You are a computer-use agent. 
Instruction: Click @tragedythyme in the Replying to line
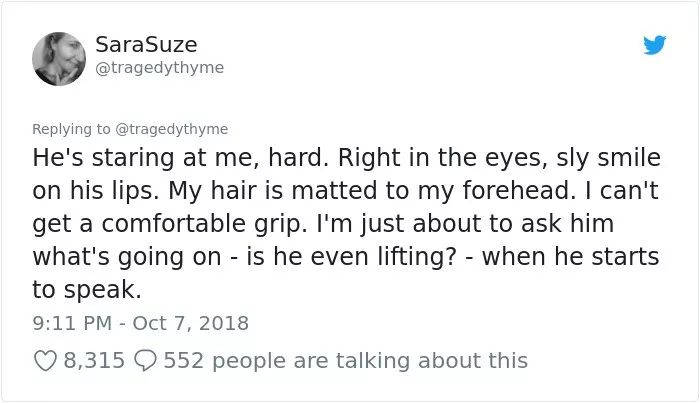point(172,129)
